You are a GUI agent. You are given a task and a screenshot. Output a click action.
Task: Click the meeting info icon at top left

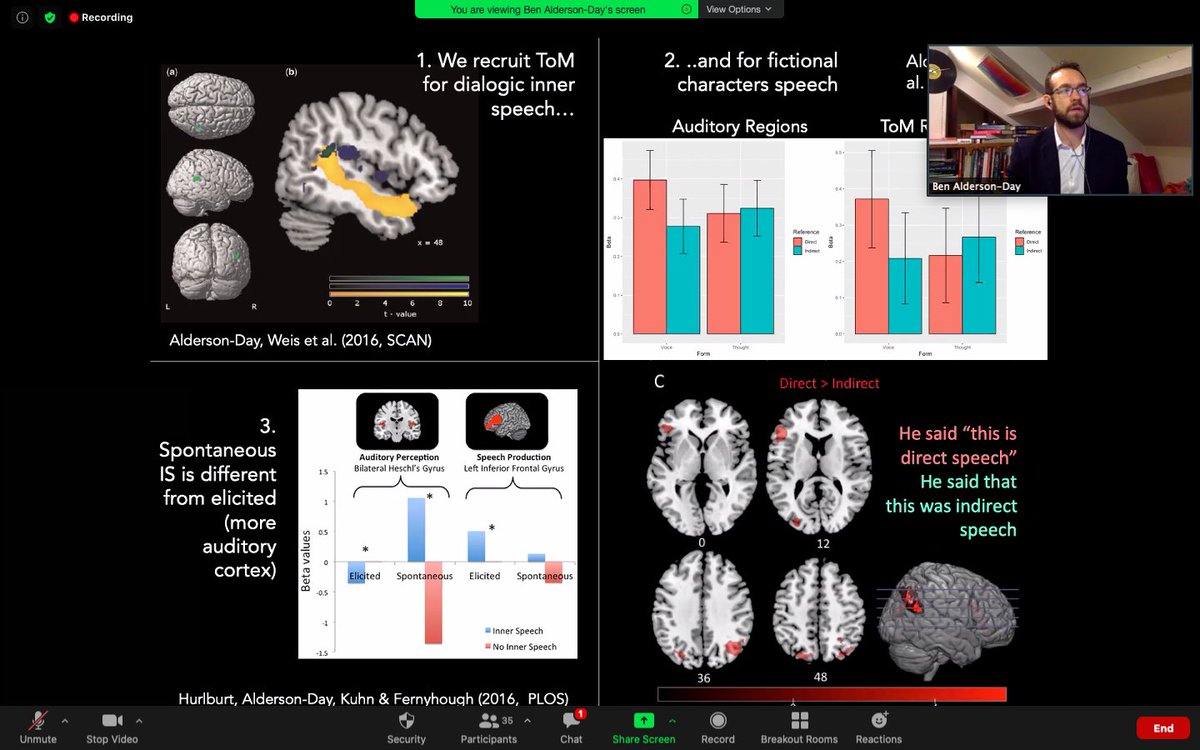click(23, 17)
